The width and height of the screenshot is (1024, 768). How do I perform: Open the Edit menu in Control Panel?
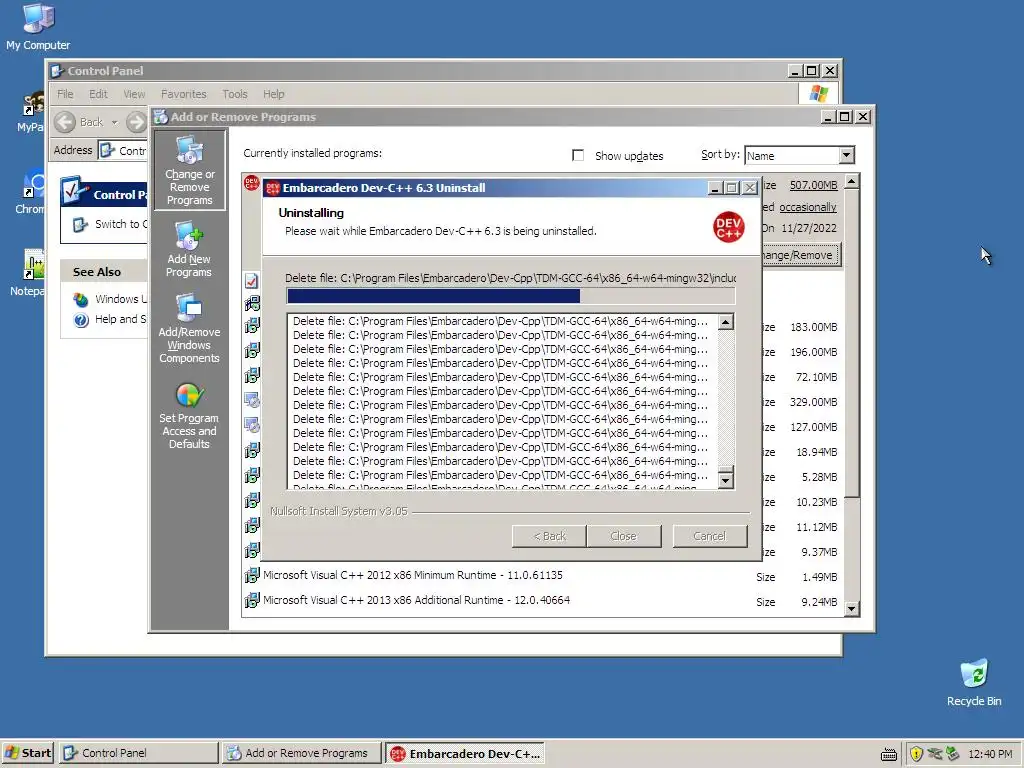(98, 94)
